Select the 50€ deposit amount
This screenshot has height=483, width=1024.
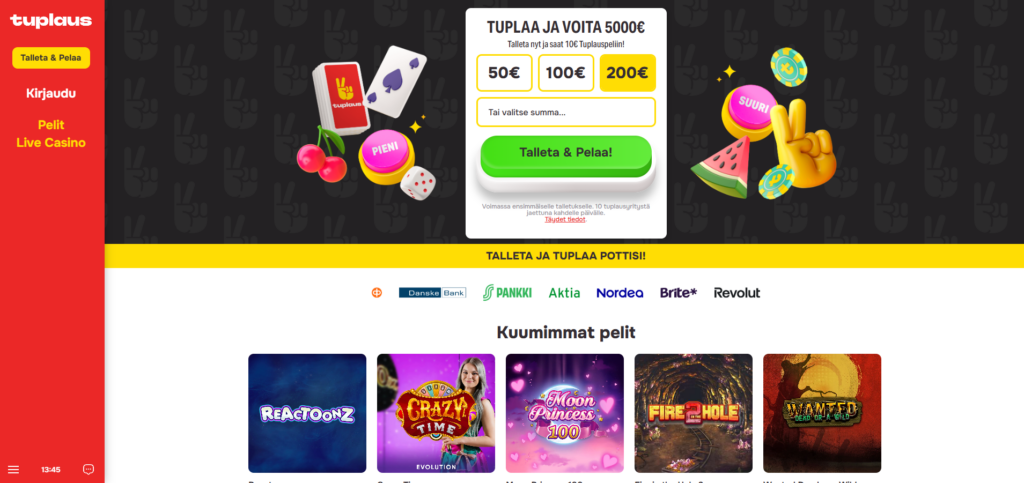pyautogui.click(x=504, y=73)
